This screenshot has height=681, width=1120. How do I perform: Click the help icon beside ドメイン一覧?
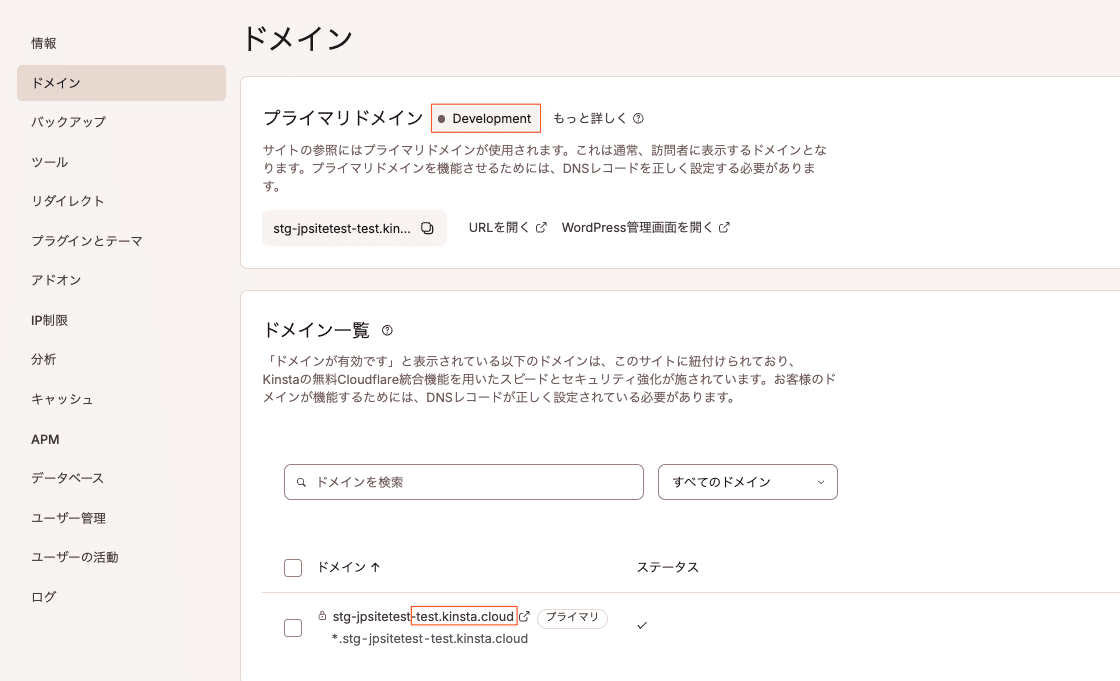[386, 330]
